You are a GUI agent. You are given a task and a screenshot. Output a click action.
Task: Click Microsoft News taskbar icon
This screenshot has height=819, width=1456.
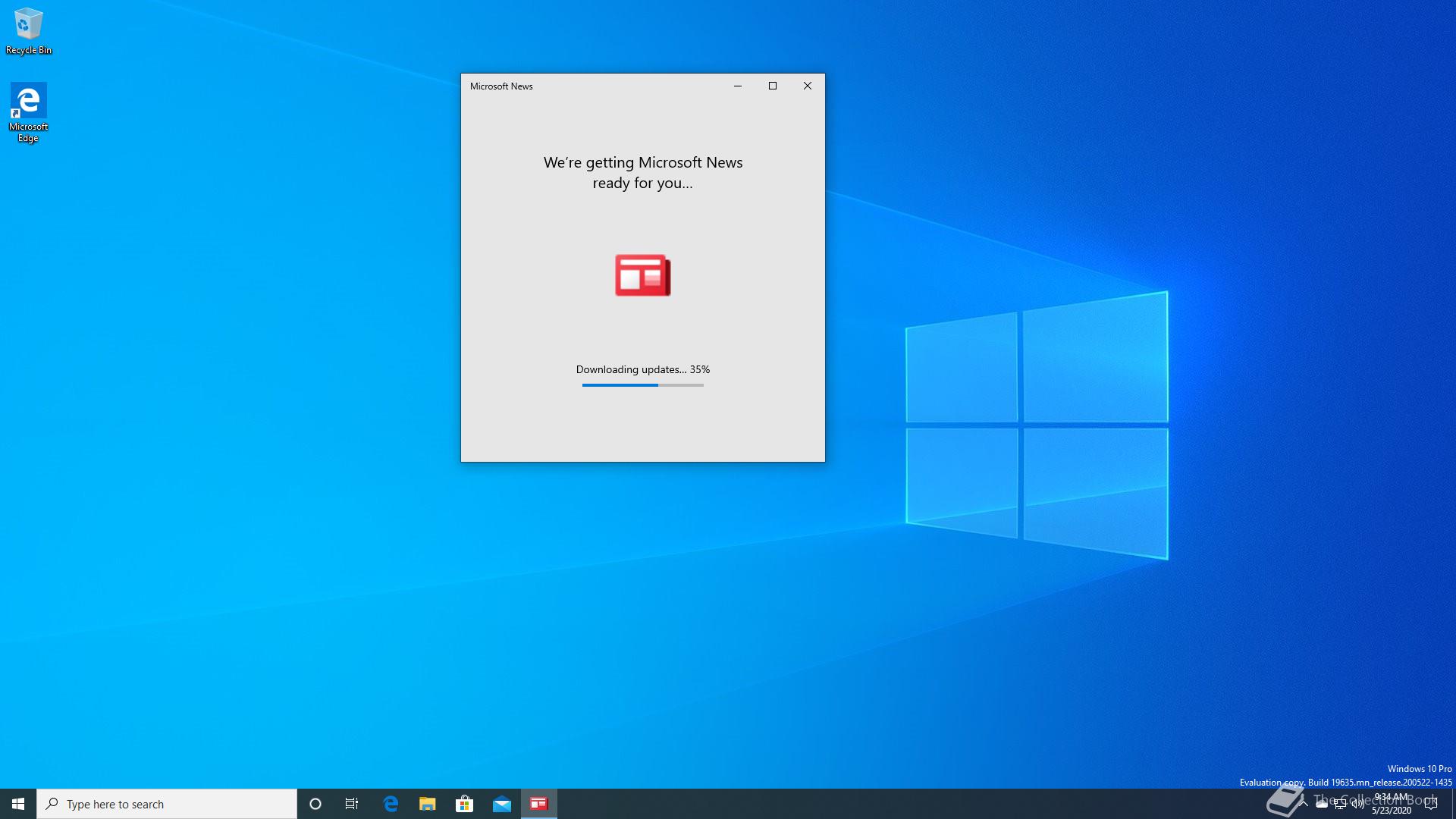pos(539,804)
